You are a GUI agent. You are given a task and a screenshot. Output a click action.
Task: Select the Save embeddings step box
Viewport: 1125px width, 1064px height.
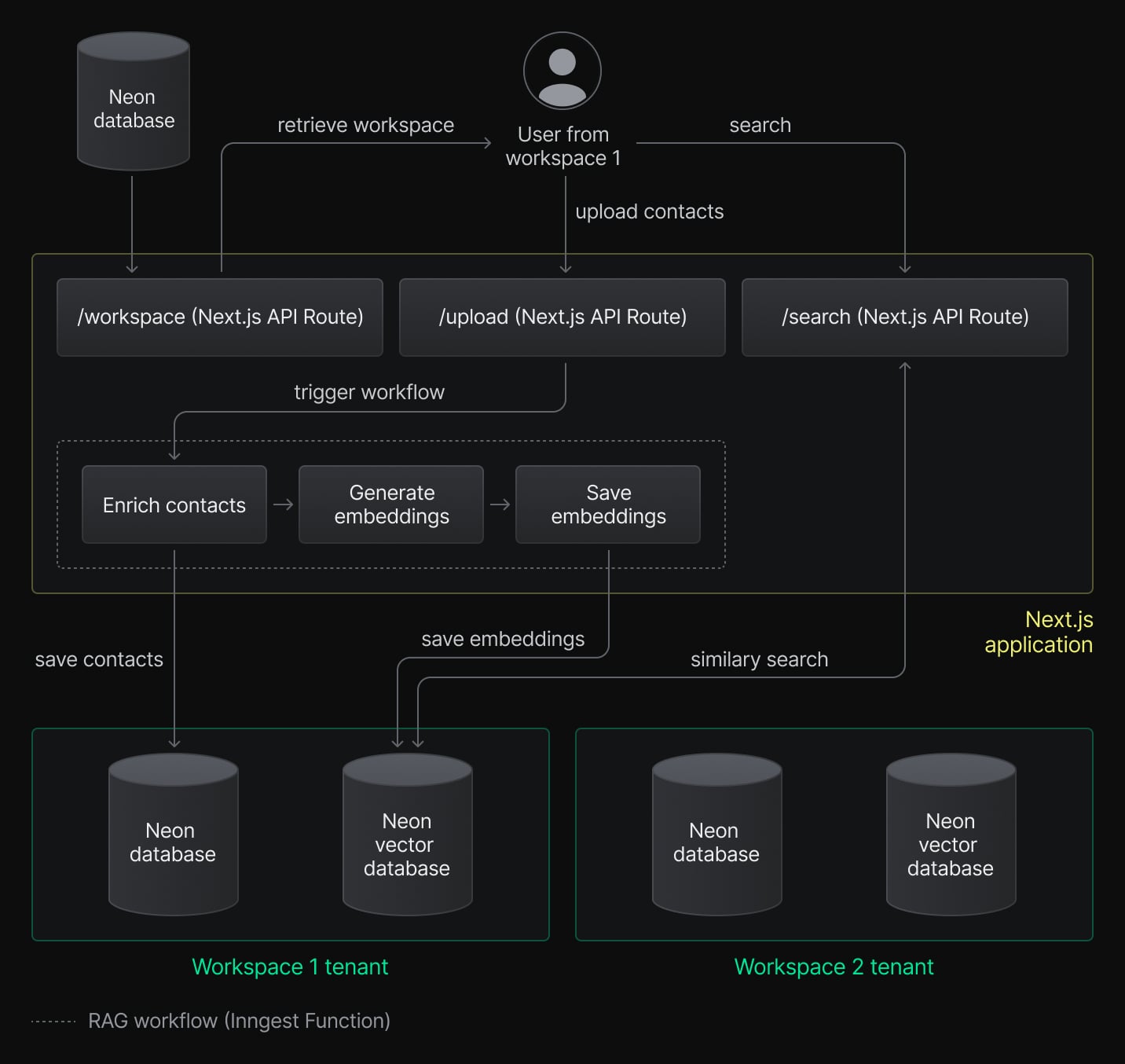(x=608, y=504)
